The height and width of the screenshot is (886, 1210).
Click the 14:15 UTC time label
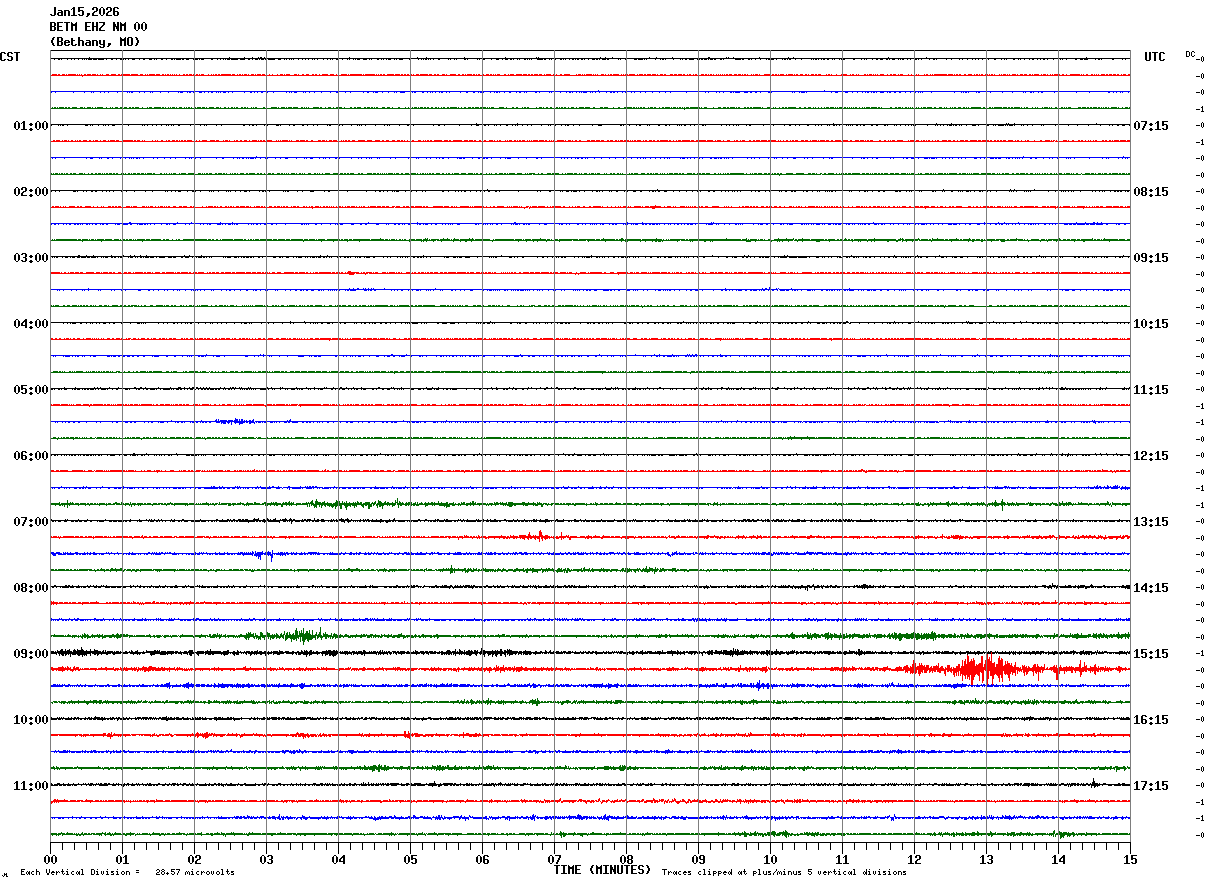pyautogui.click(x=1151, y=588)
